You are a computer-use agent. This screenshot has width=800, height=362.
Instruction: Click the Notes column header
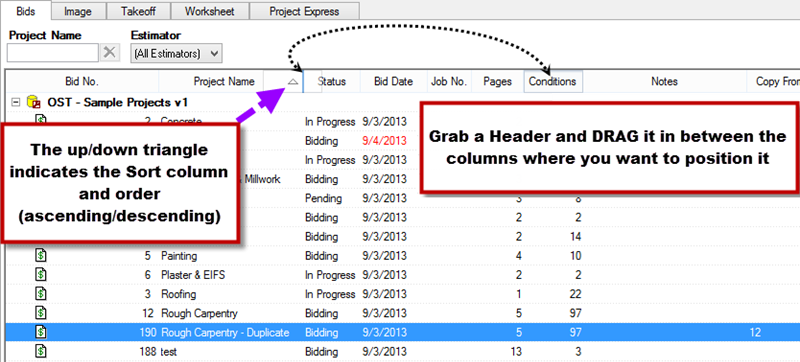664,82
